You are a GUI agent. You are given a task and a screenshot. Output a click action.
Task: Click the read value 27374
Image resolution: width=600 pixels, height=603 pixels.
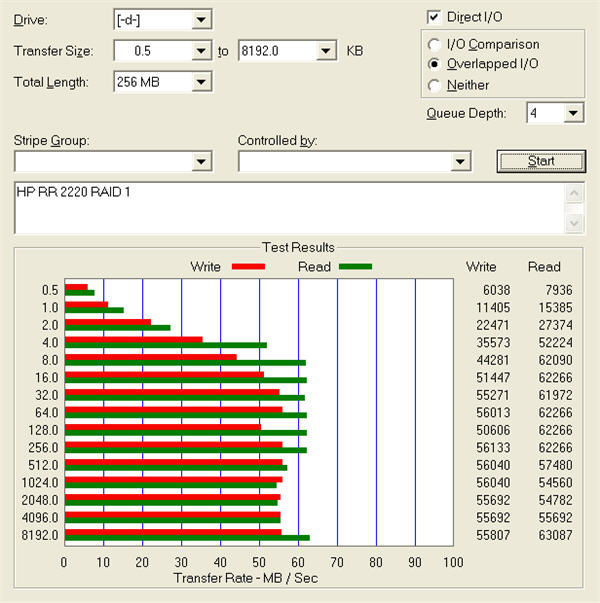(555, 325)
